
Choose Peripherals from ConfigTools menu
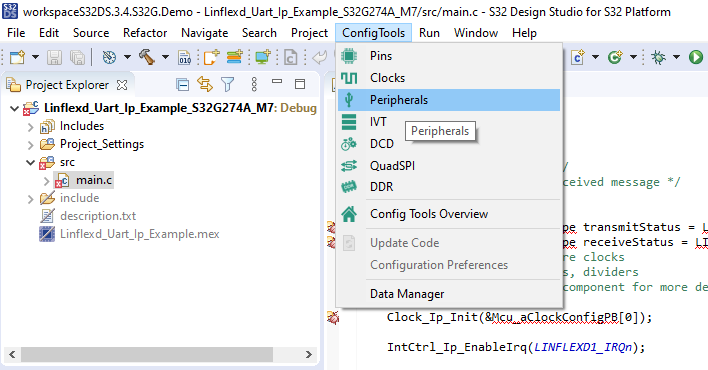(x=449, y=100)
